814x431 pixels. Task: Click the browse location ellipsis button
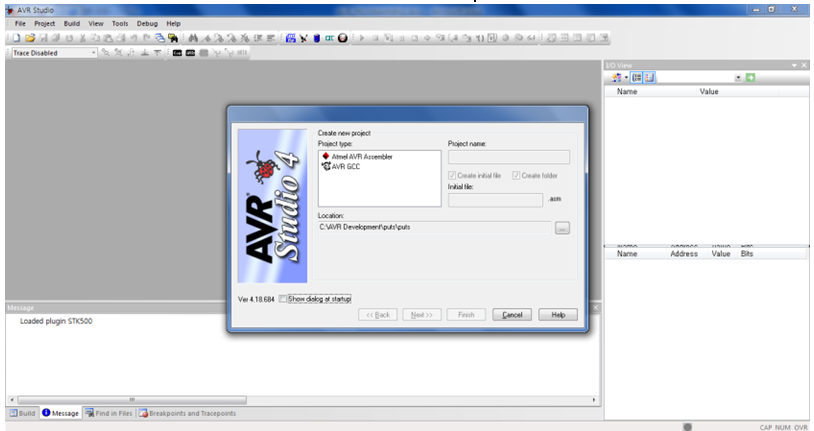coord(562,228)
